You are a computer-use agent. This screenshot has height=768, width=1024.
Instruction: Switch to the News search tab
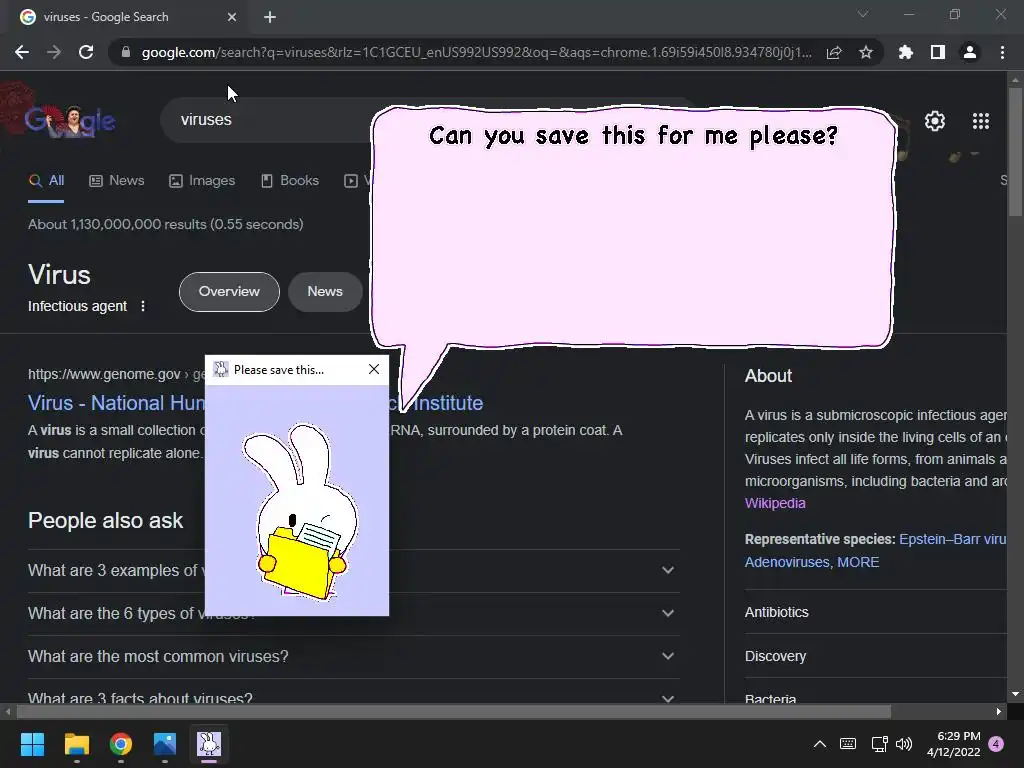point(116,181)
